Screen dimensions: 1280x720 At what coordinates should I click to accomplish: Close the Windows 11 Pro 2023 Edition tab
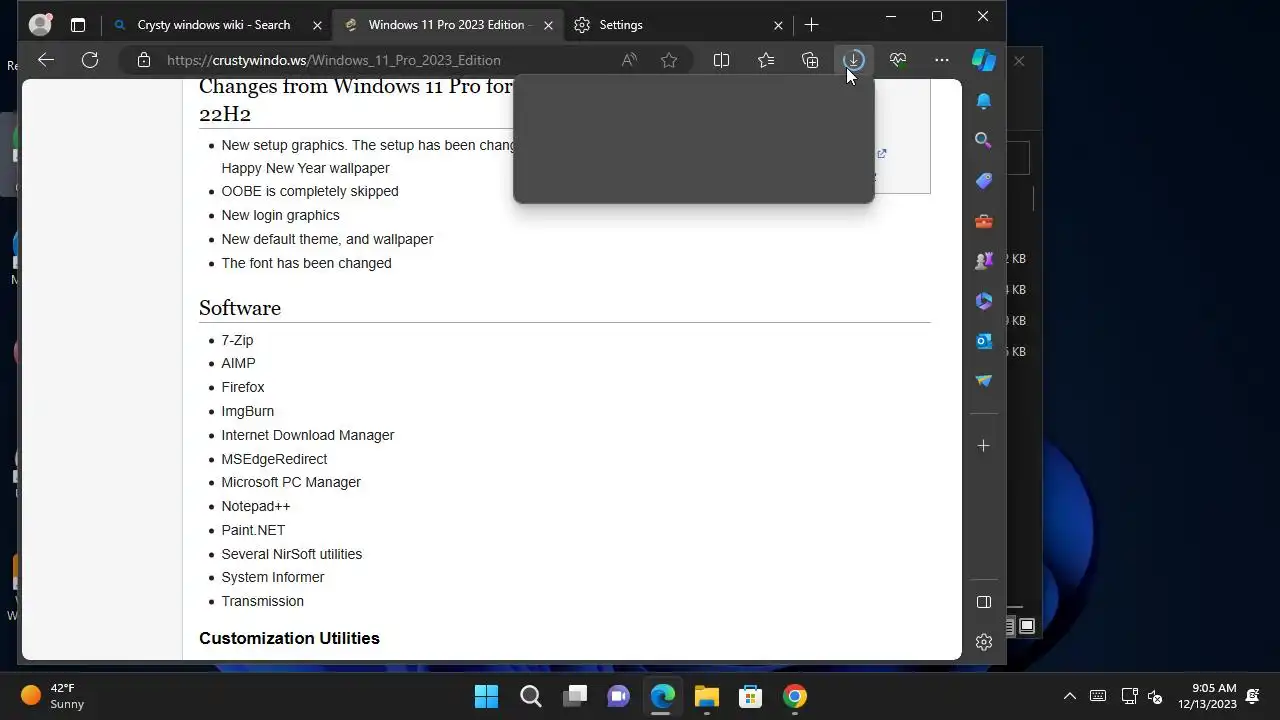[x=548, y=25]
